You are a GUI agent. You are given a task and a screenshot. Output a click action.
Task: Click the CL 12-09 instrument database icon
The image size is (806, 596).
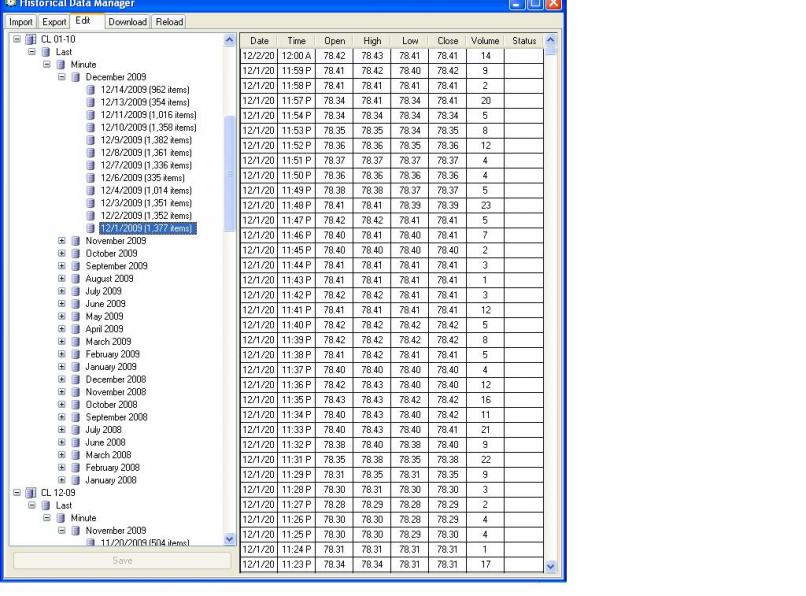click(31, 493)
